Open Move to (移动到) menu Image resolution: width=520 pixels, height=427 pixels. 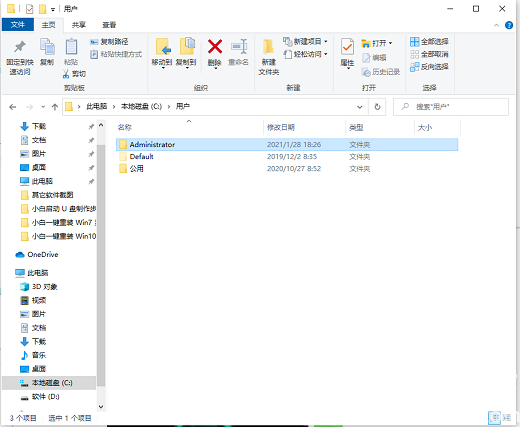(x=162, y=53)
